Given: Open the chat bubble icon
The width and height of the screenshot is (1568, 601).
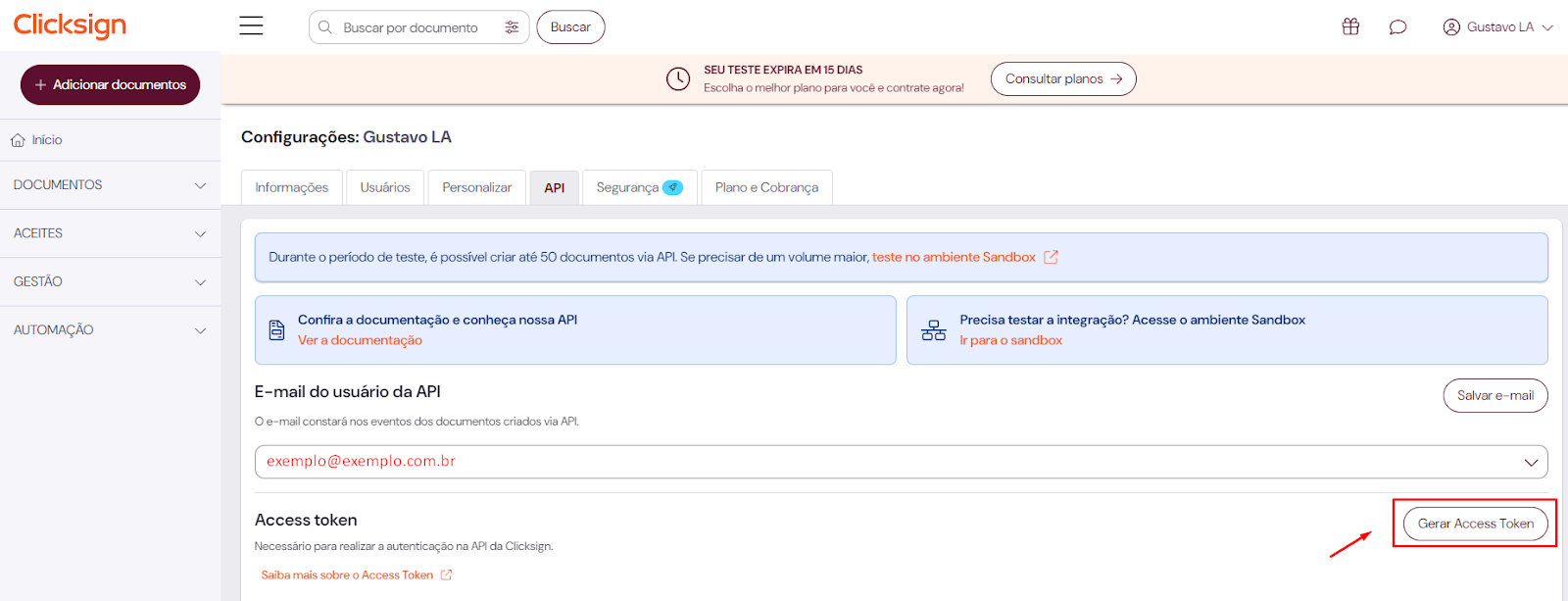Looking at the screenshot, I should (1397, 26).
